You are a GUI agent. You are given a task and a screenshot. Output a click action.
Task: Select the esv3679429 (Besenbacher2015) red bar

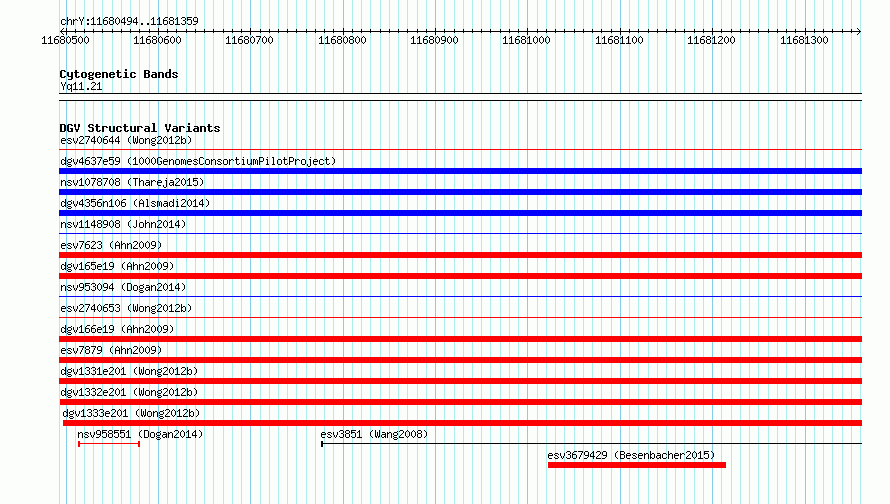[x=637, y=465]
